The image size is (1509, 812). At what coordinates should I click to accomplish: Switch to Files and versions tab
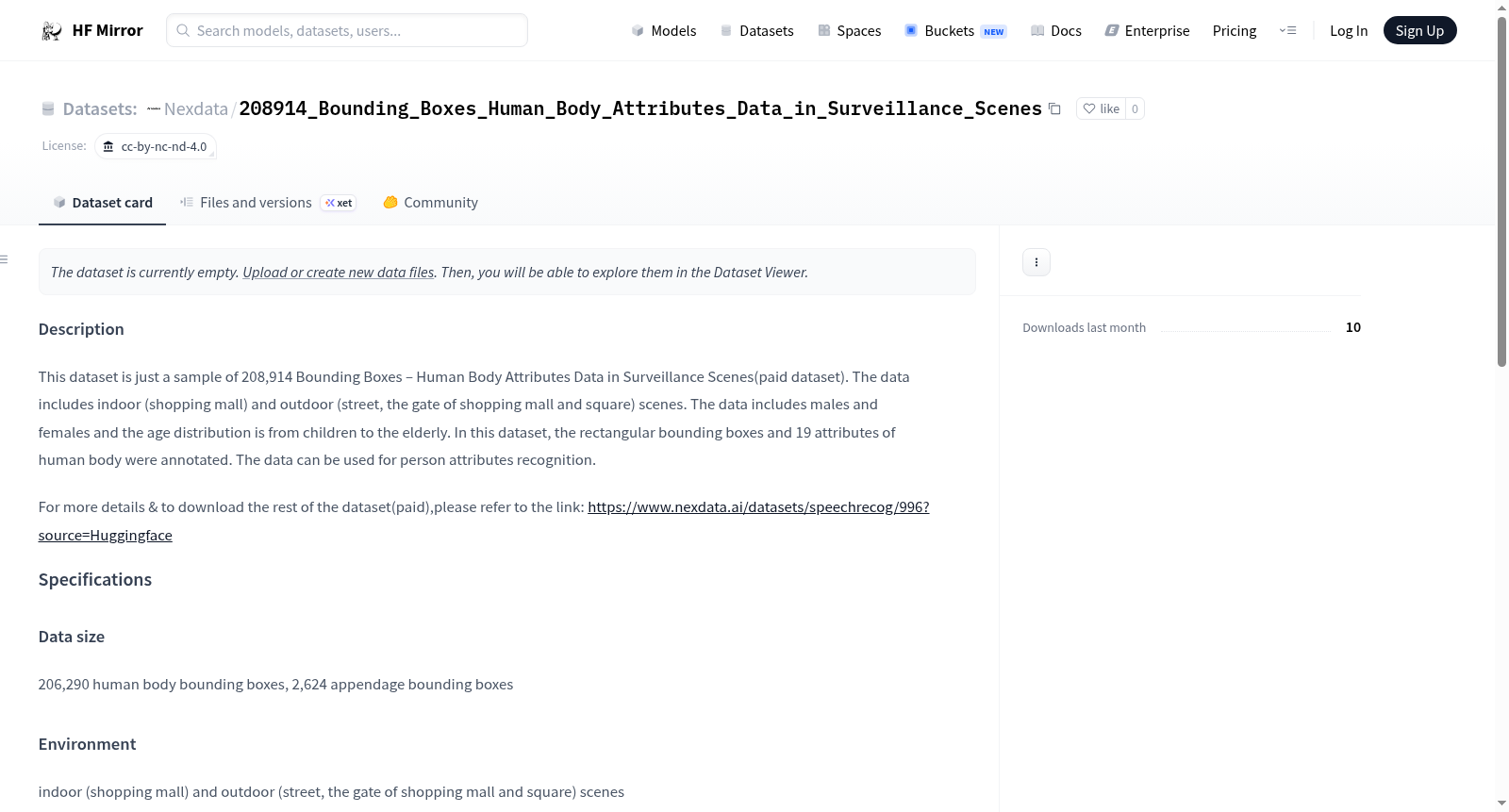[267, 203]
